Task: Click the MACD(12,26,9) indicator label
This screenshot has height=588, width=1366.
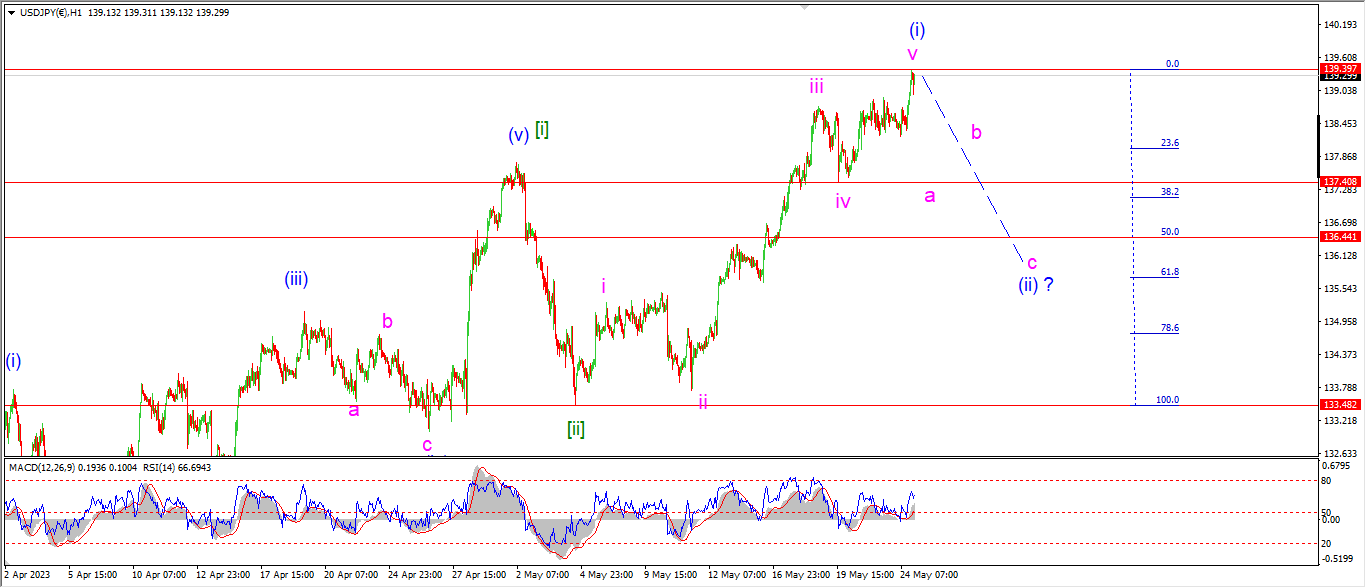Action: coord(43,467)
